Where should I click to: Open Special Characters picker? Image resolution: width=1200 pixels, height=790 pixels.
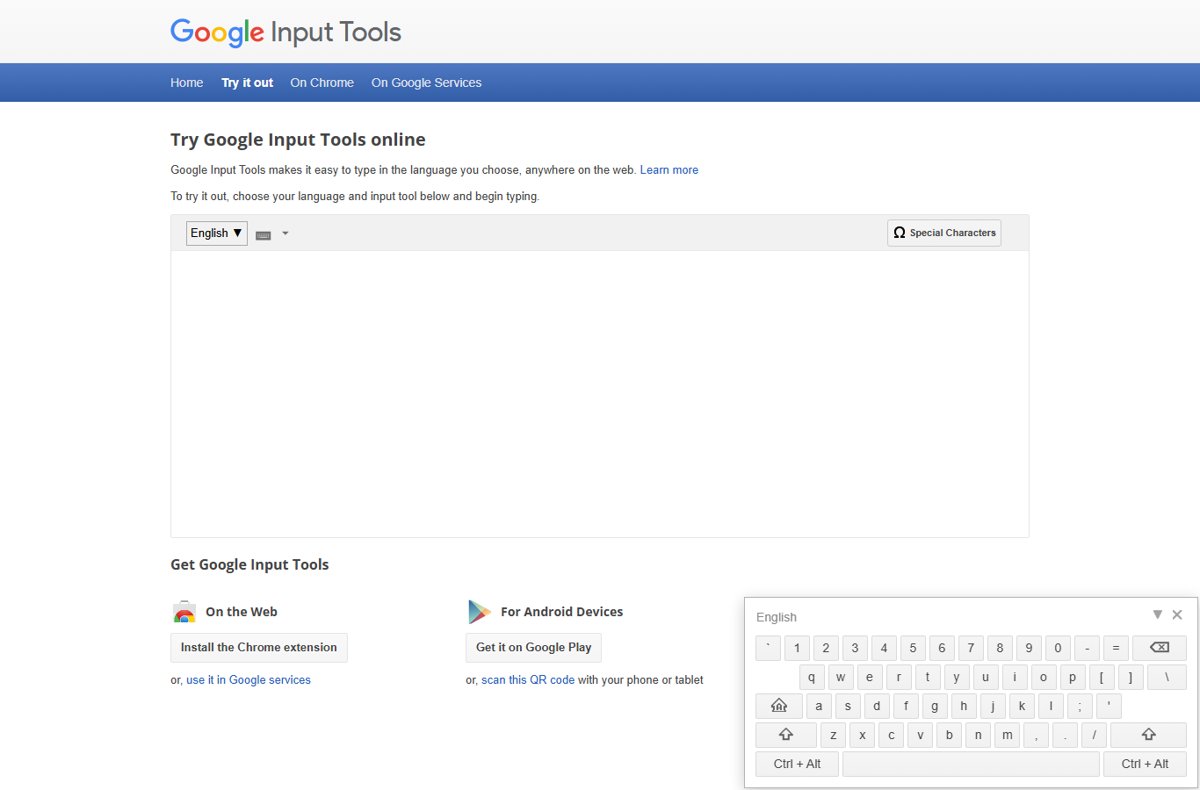[944, 233]
